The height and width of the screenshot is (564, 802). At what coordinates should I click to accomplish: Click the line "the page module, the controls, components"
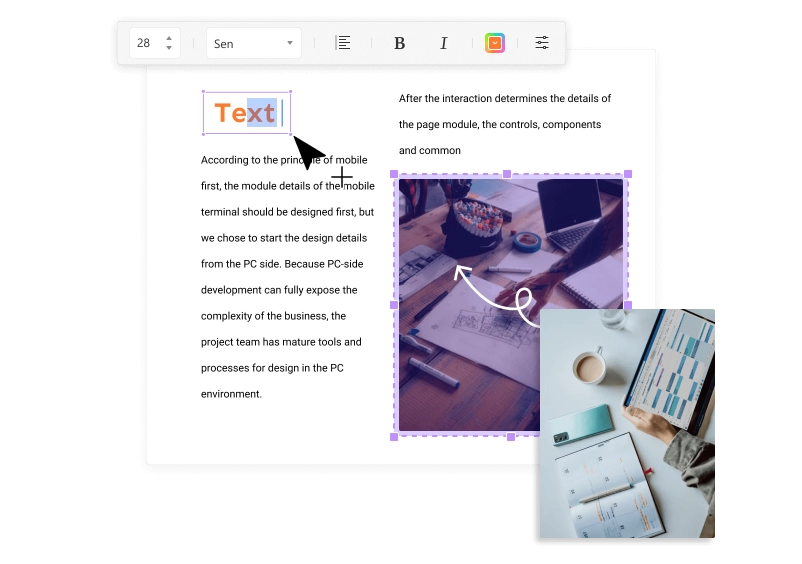500,125
